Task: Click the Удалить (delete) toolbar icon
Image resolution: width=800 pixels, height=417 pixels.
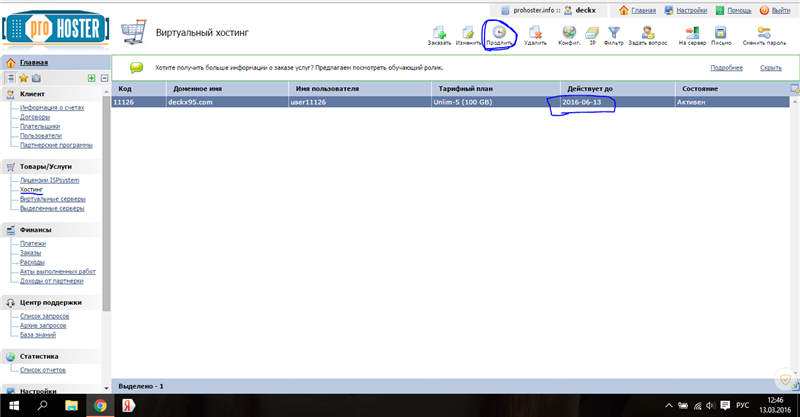Action: (x=535, y=36)
